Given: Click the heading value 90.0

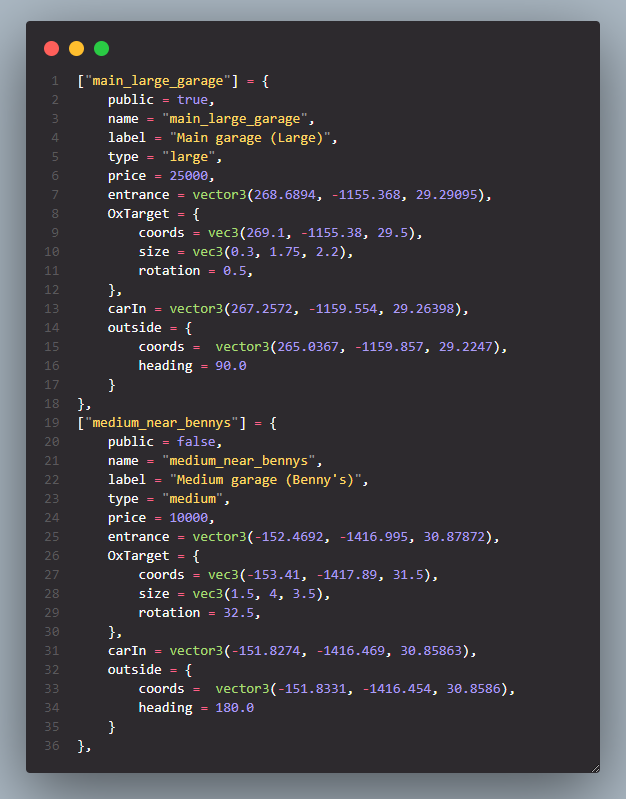Looking at the screenshot, I should tap(230, 366).
